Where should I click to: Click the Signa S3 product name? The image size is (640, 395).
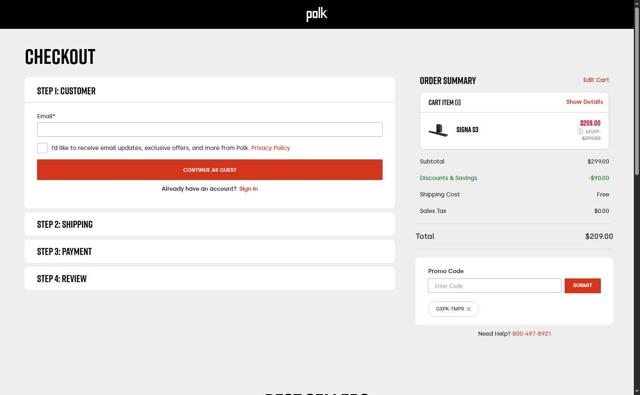(467, 130)
